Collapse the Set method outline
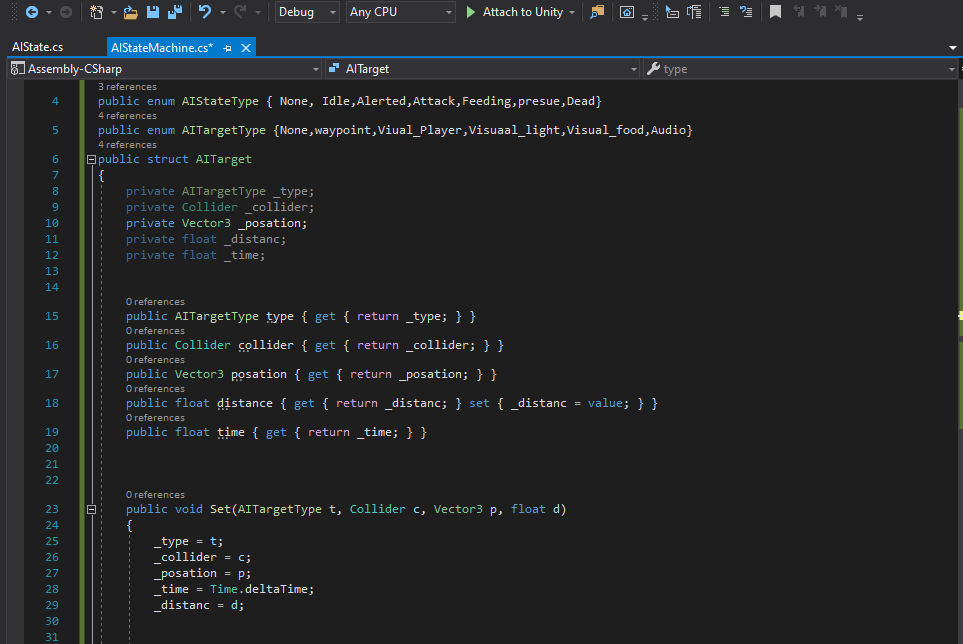 [91, 510]
